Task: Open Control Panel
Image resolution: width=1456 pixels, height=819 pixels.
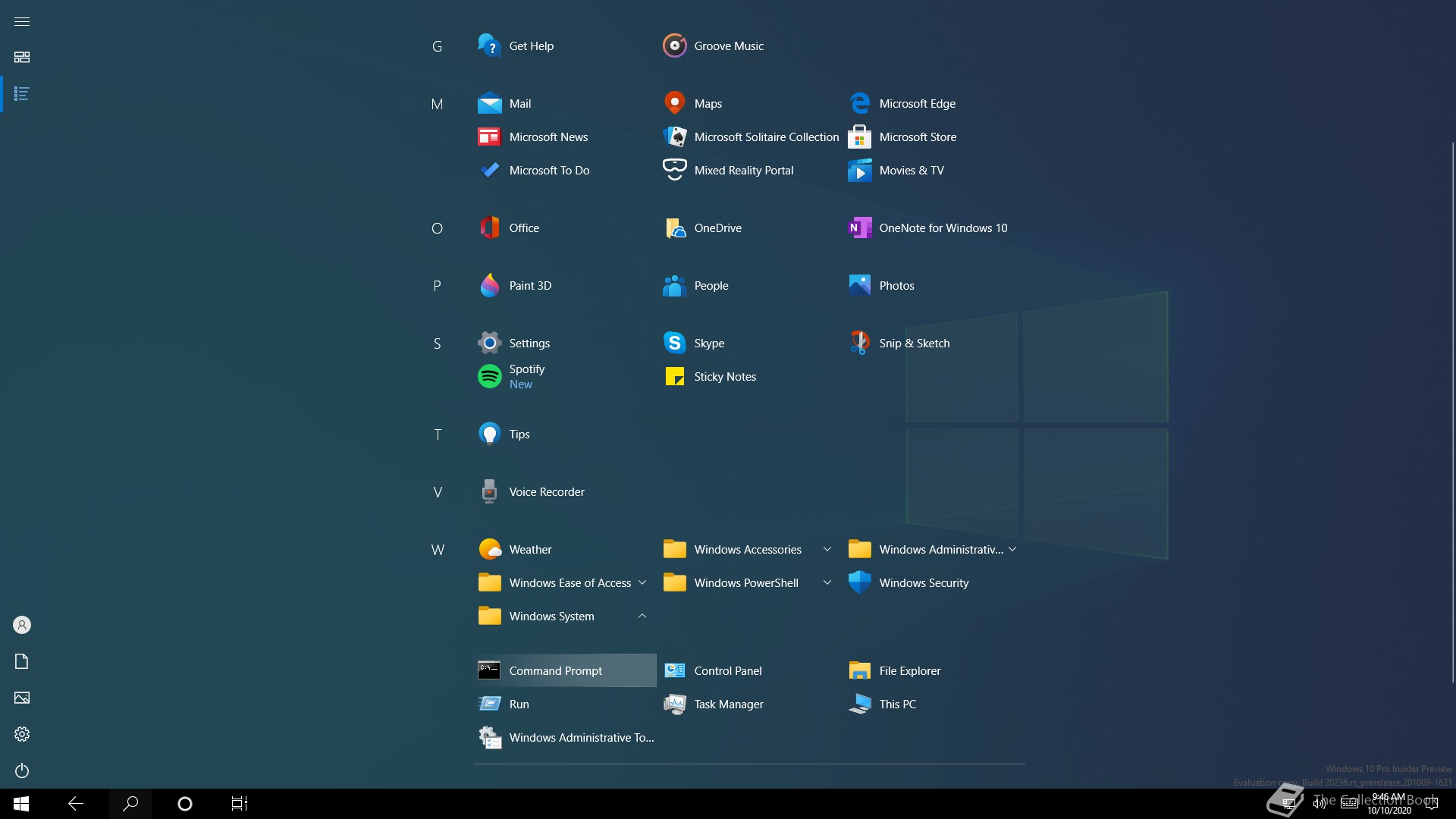Action: [x=749, y=671]
